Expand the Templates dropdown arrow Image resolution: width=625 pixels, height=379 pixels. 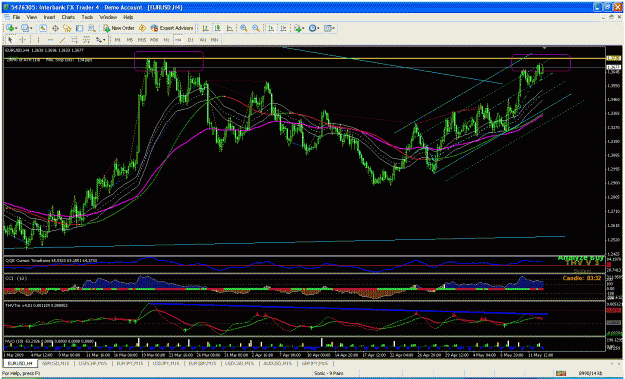334,28
